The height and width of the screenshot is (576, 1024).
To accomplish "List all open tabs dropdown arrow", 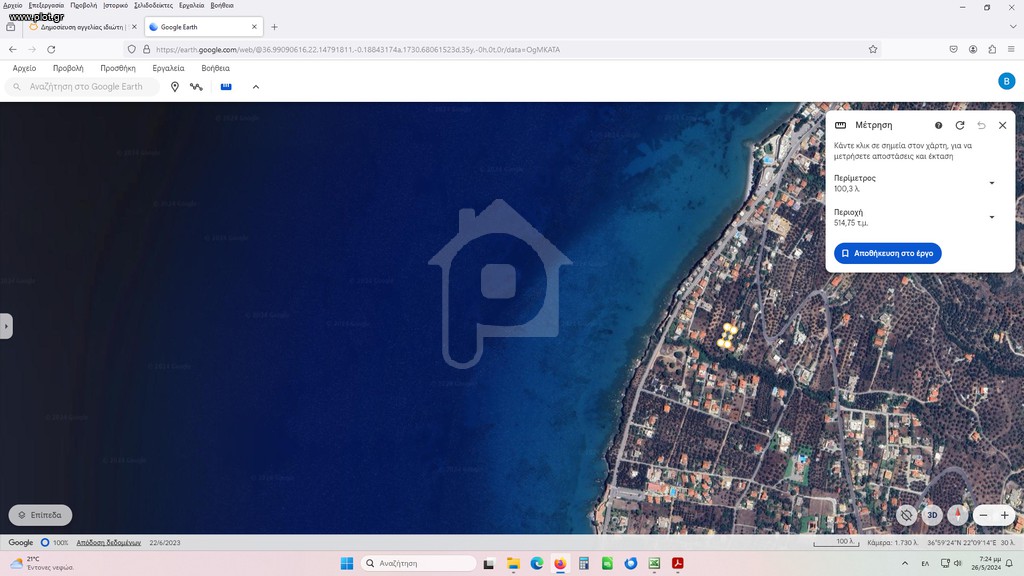I will [x=1013, y=27].
